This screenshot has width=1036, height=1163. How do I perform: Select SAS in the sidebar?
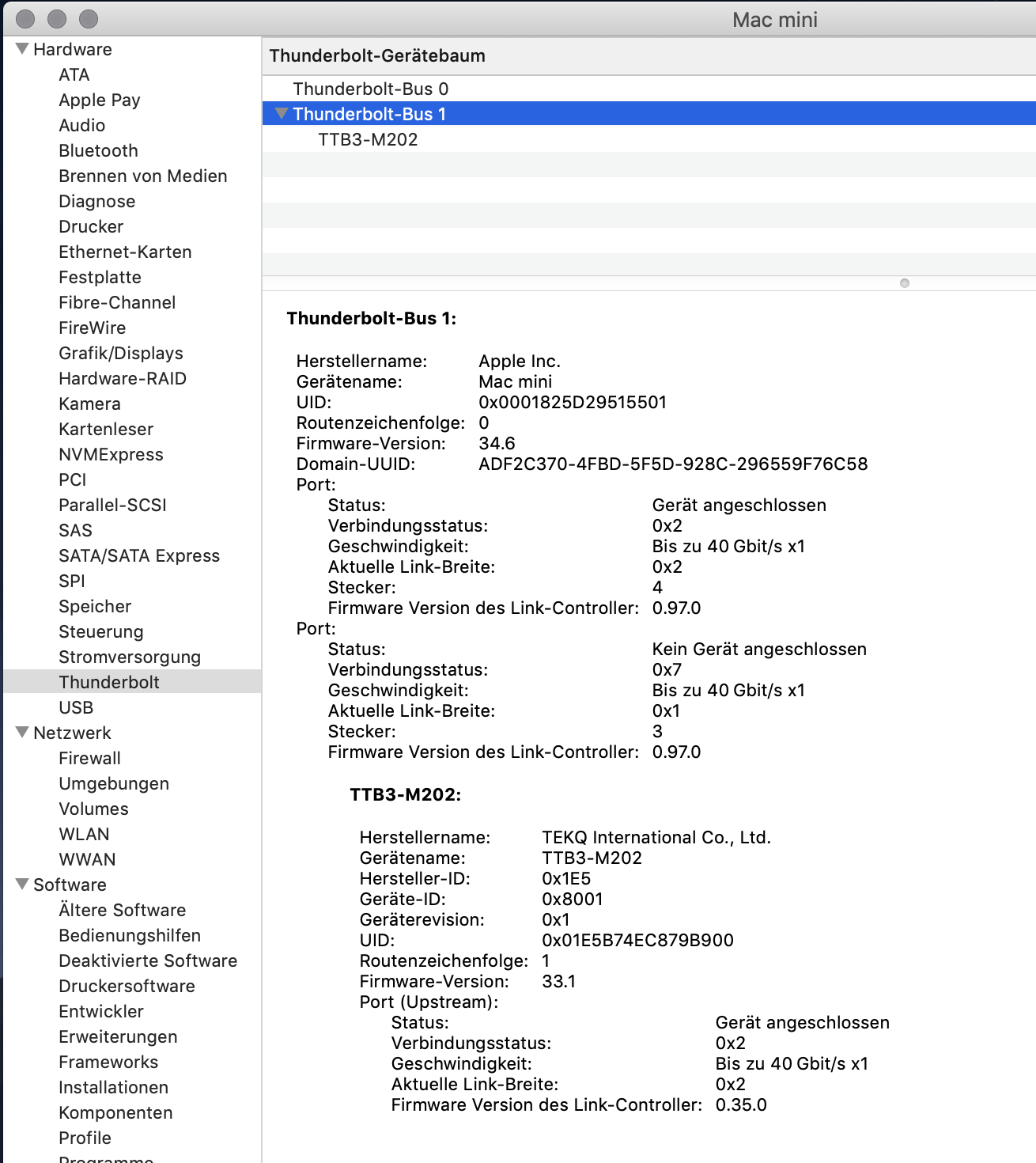(x=76, y=530)
